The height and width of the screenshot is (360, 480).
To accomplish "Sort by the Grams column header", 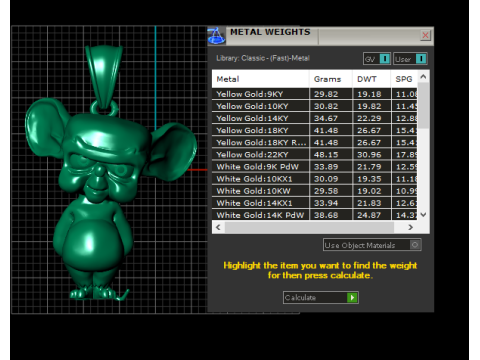I will pyautogui.click(x=331, y=79).
